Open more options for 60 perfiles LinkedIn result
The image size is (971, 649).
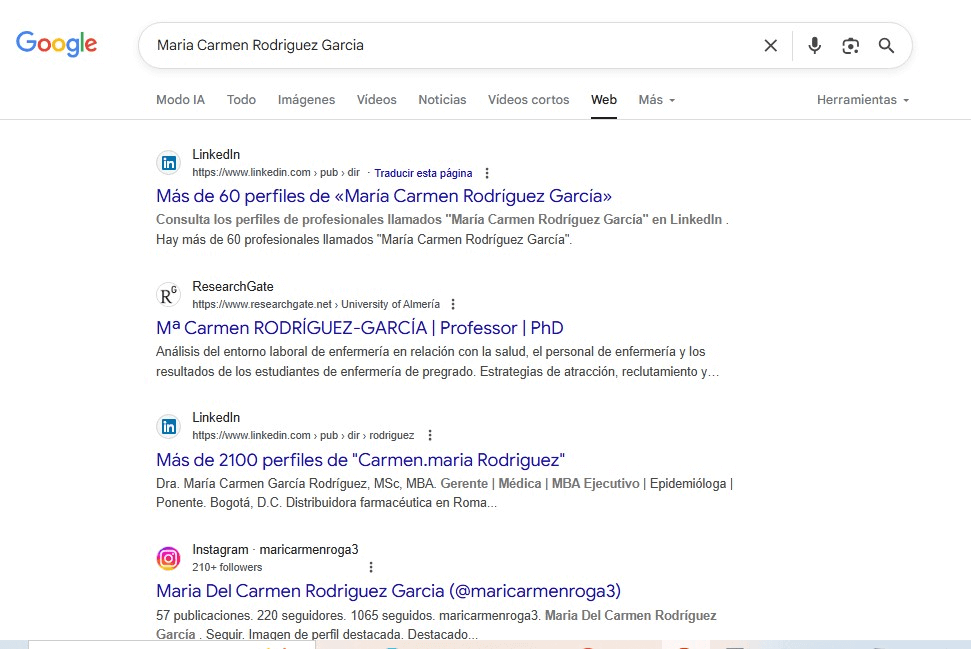487,173
